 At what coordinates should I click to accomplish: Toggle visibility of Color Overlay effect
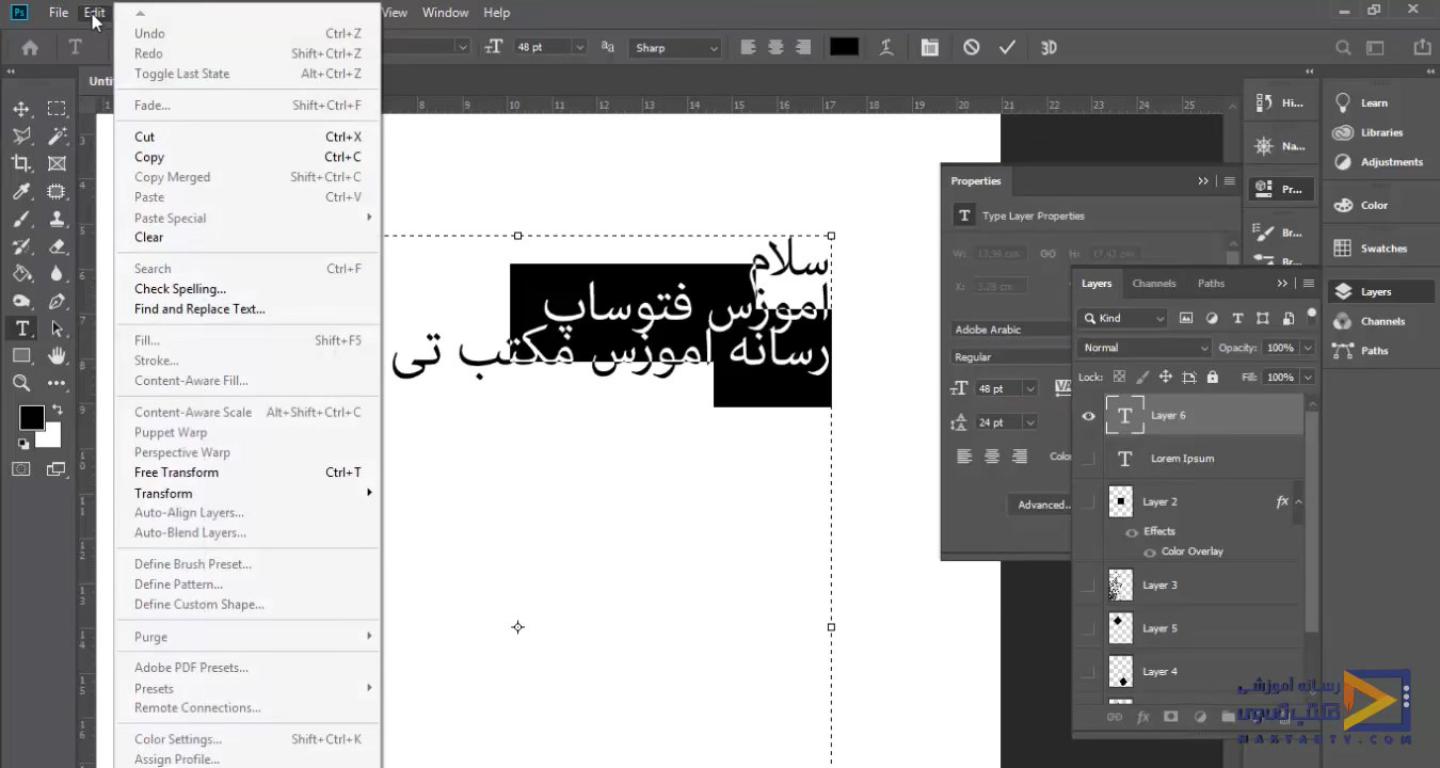click(x=1149, y=552)
